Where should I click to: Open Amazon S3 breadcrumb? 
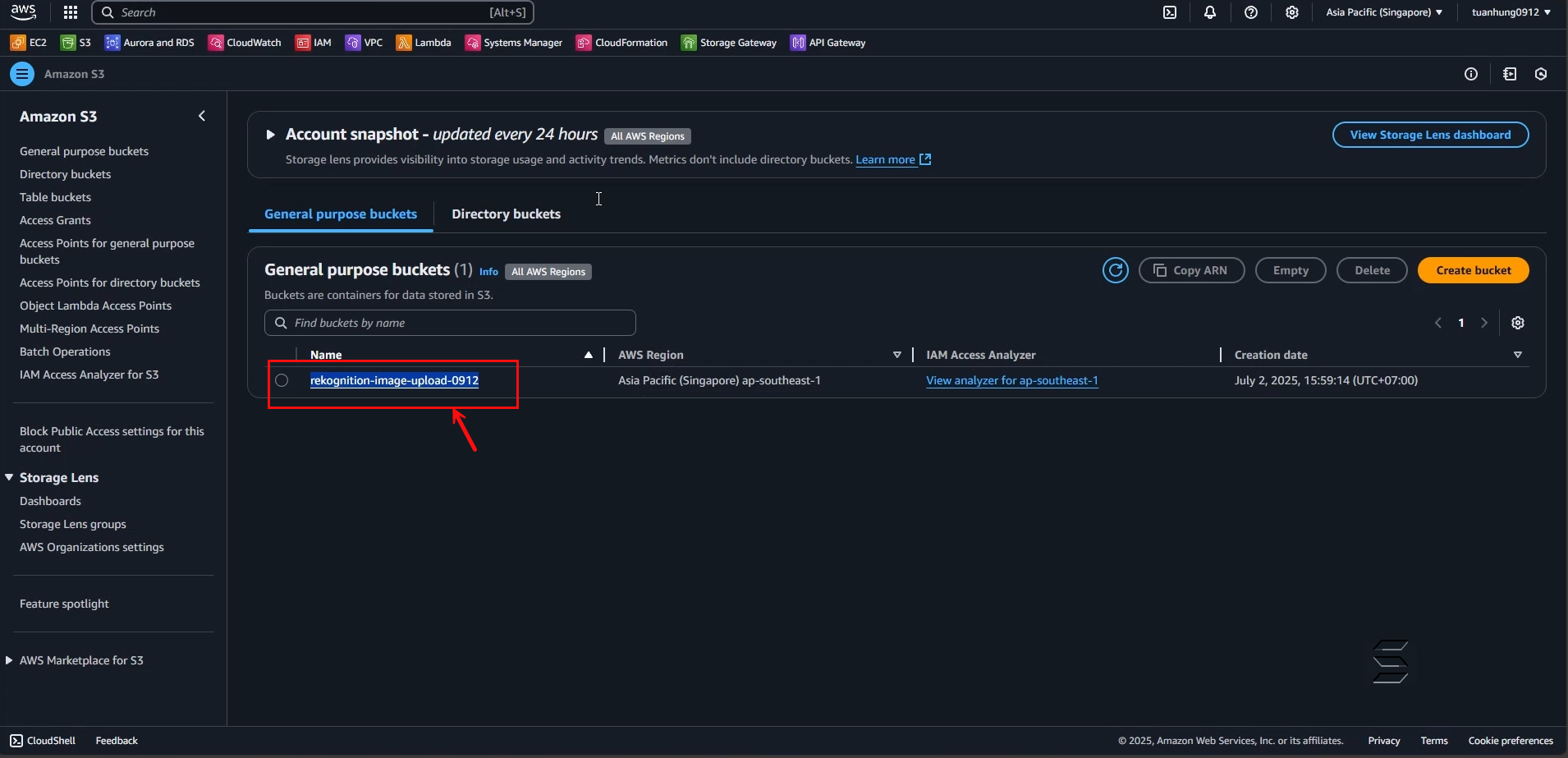pos(74,74)
